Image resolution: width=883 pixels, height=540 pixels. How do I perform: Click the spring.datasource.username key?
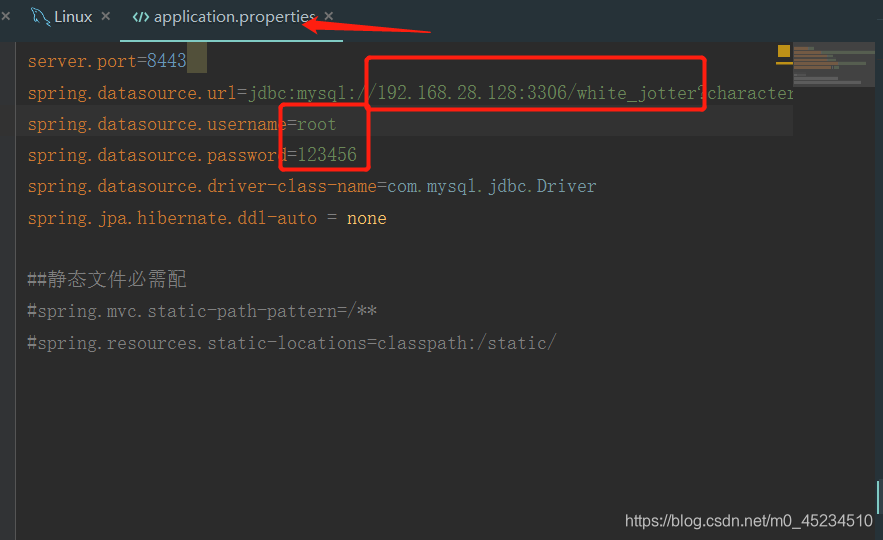coord(157,124)
